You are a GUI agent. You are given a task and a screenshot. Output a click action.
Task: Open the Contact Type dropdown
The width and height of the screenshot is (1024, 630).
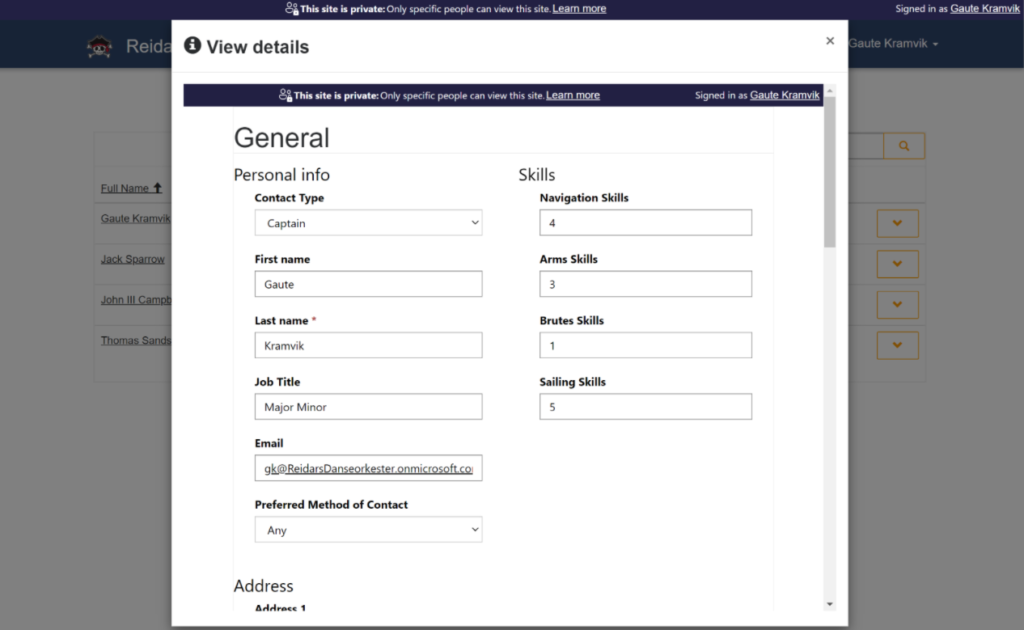pyautogui.click(x=368, y=223)
